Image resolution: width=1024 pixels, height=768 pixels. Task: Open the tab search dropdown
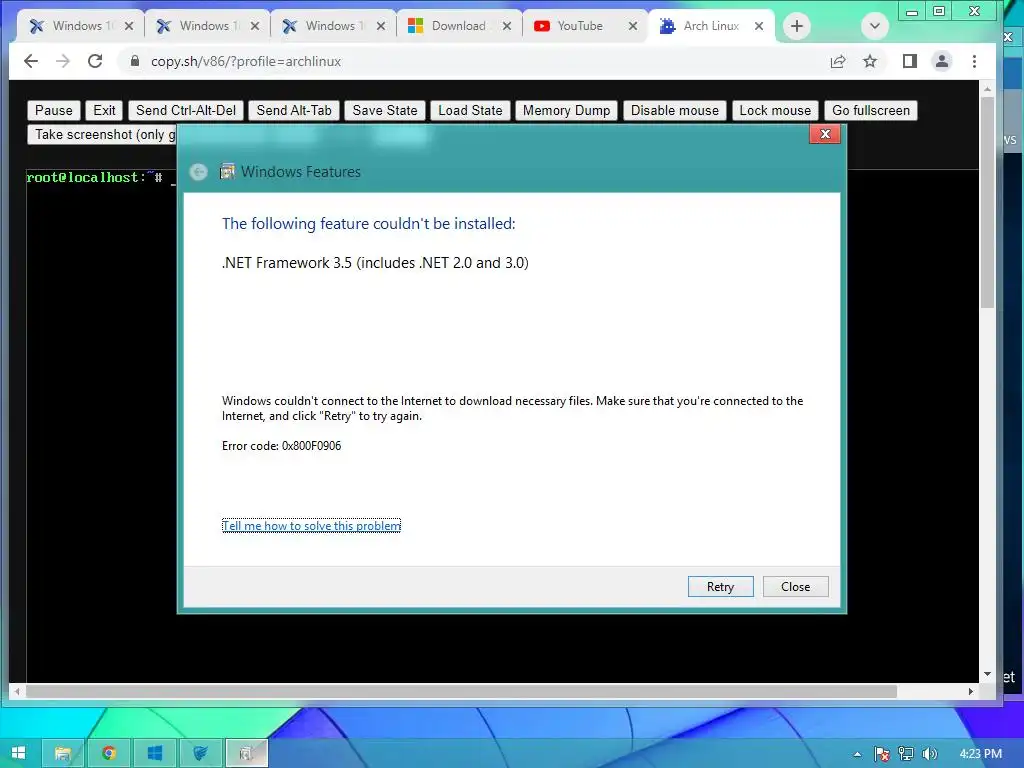[874, 26]
